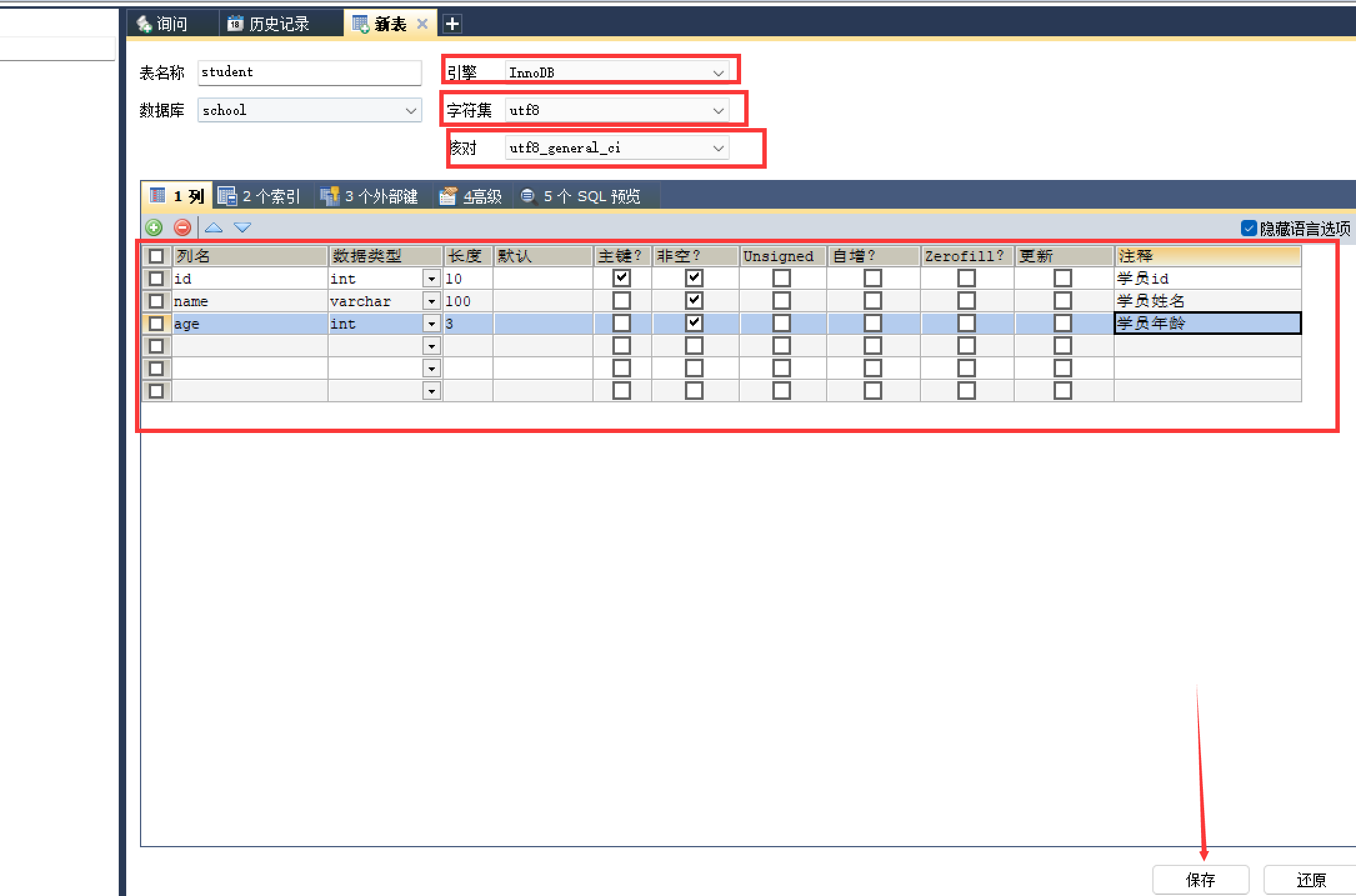
Task: Enable 自增 auto increment for id row
Action: point(873,278)
